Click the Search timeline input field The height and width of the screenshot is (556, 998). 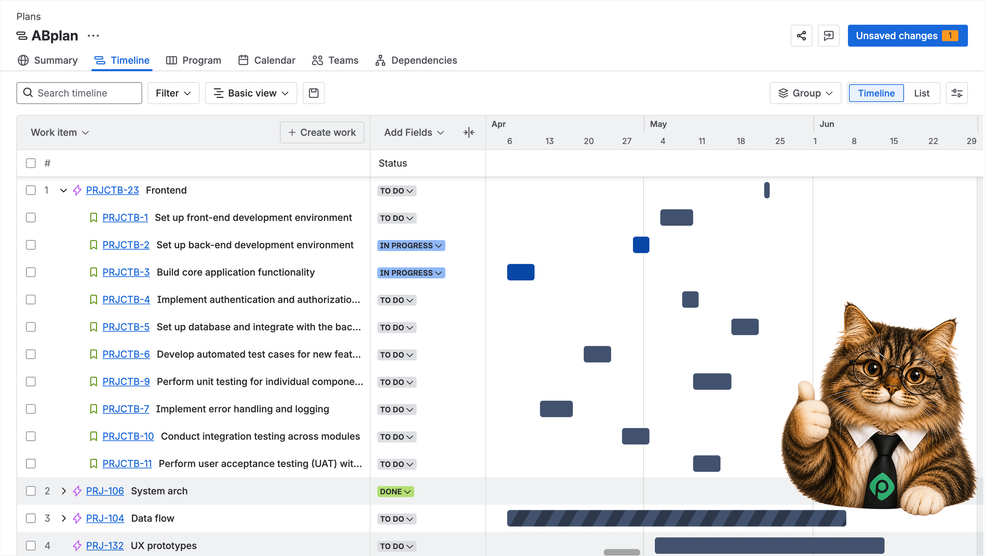click(x=79, y=93)
